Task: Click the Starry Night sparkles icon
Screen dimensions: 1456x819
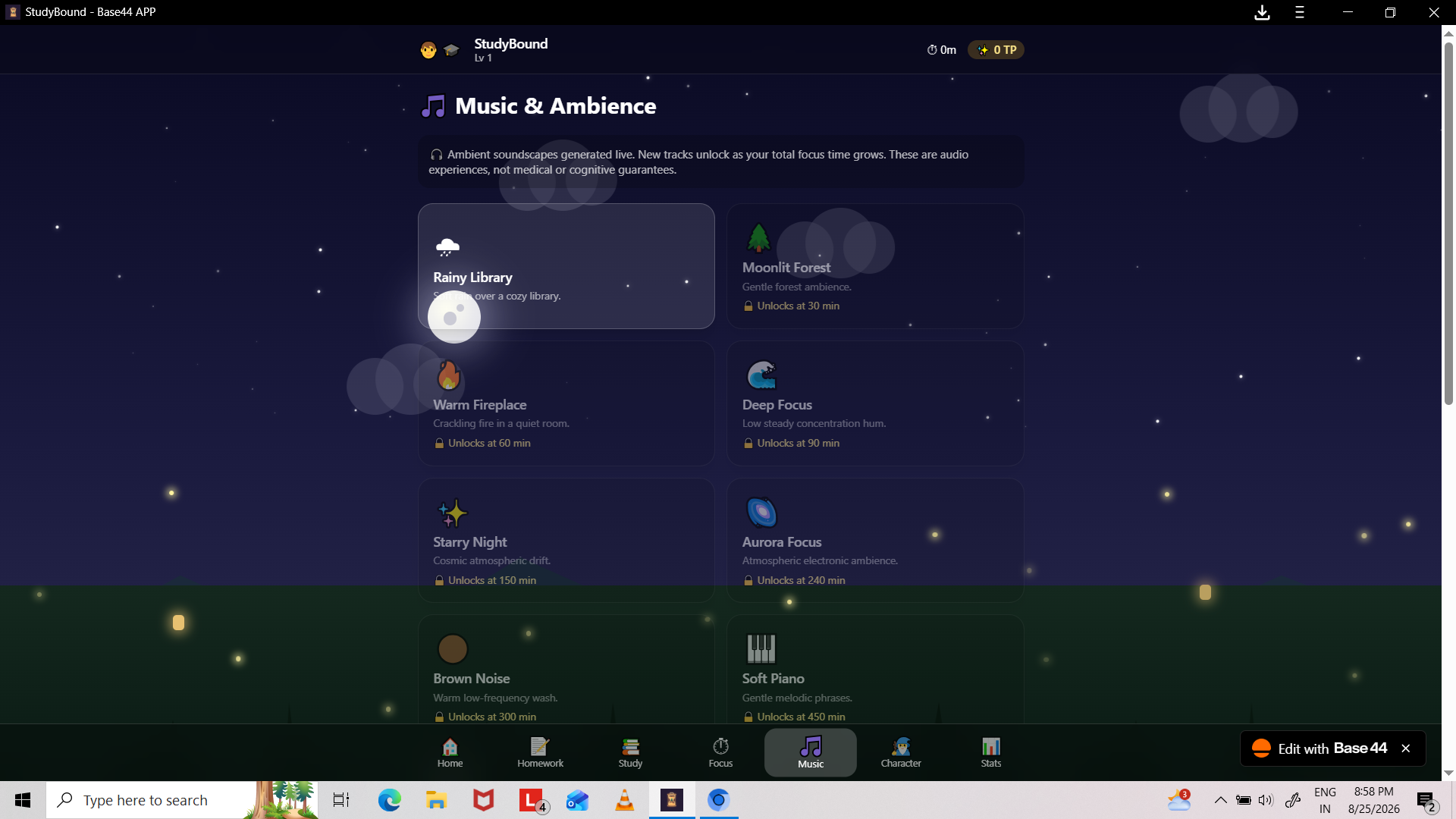Action: click(x=453, y=513)
